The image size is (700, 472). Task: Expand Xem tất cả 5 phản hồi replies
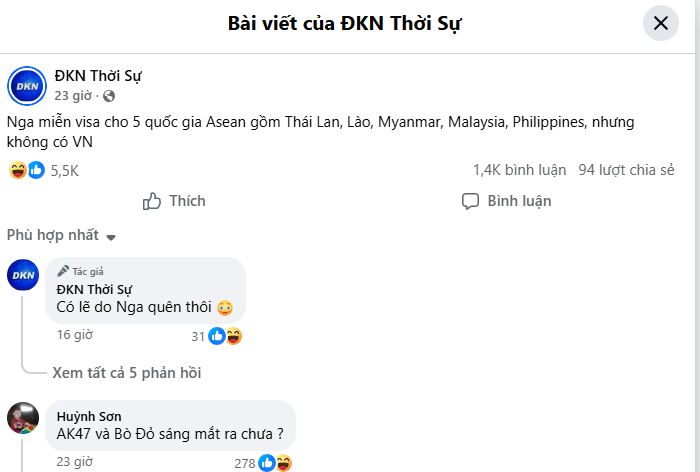127,373
